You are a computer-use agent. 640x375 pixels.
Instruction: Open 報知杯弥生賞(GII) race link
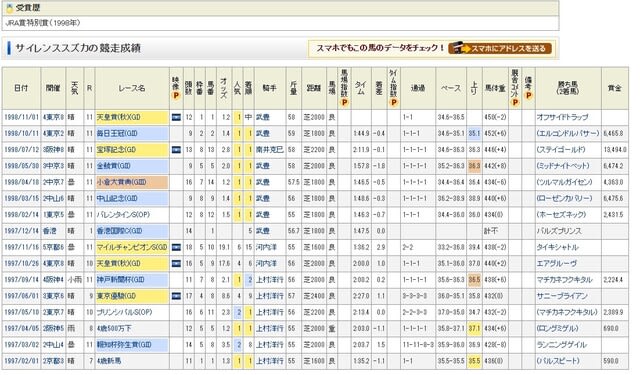[x=124, y=345]
